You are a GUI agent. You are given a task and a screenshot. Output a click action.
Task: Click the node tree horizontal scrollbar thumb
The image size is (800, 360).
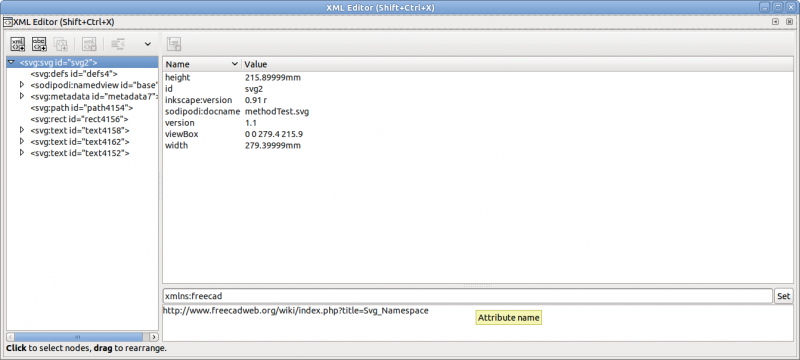78,337
